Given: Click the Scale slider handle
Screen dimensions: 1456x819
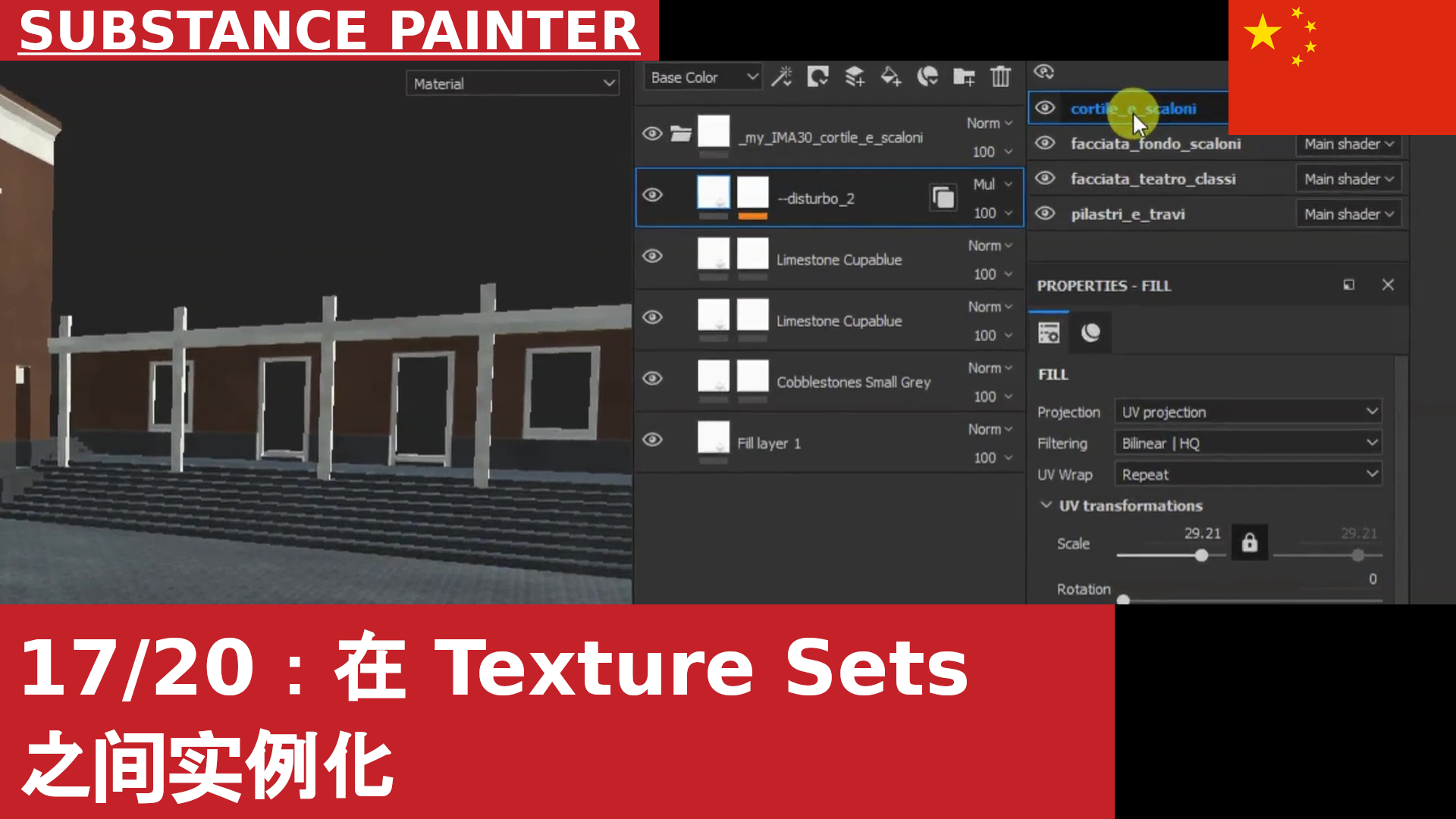Looking at the screenshot, I should [1201, 556].
